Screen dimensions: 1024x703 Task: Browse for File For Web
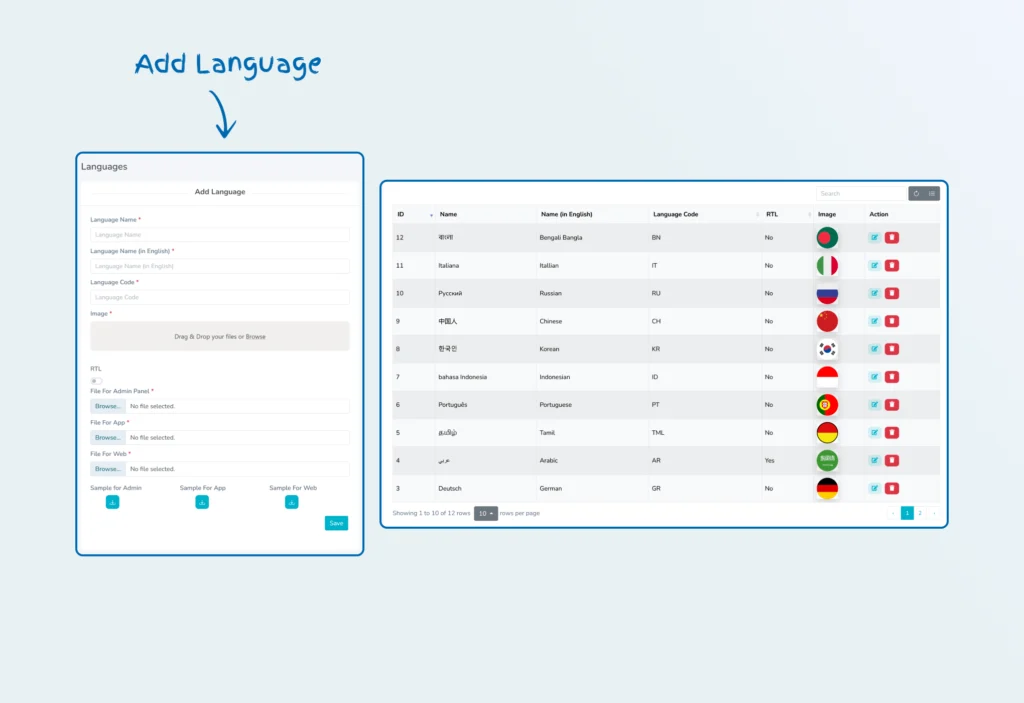[108, 469]
